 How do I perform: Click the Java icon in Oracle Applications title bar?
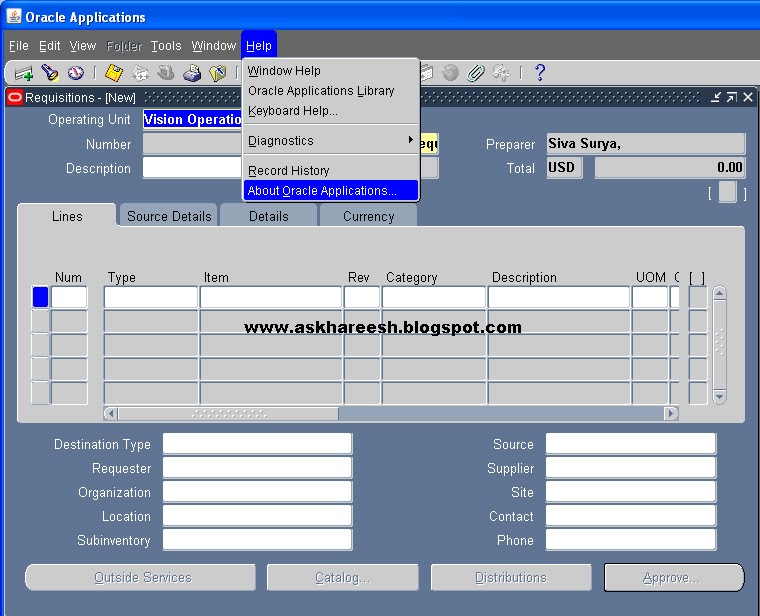[x=14, y=16]
